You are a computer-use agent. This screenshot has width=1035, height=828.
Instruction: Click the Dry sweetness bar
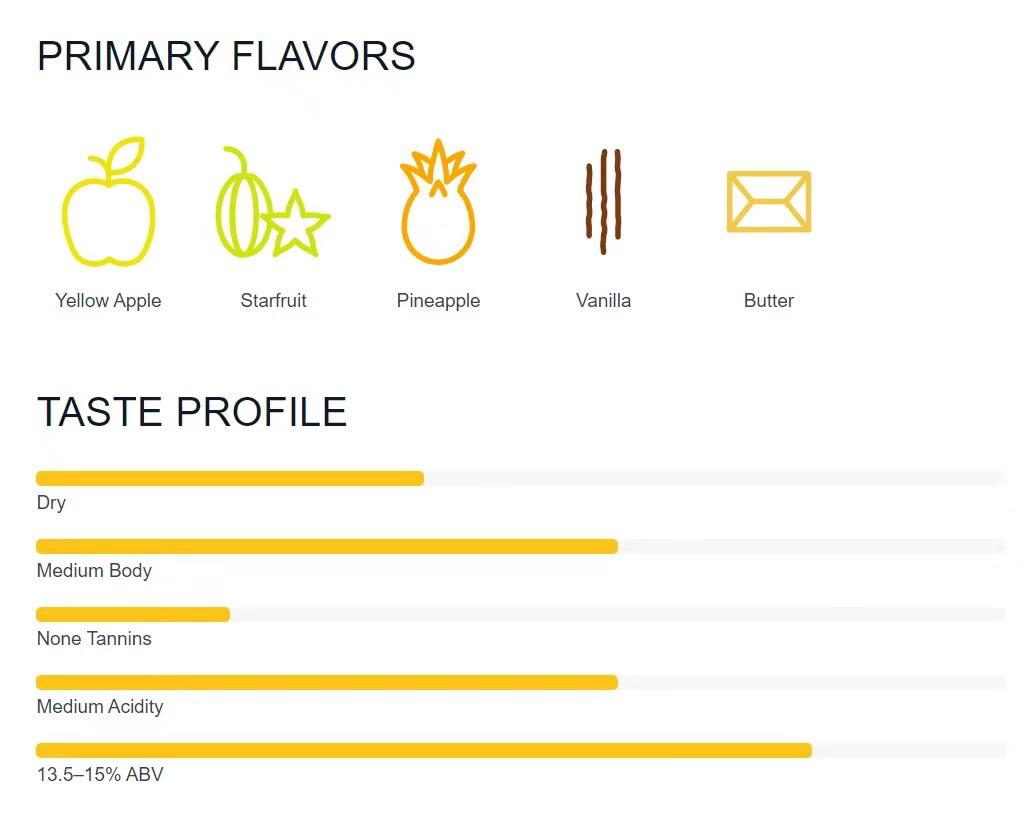click(521, 478)
